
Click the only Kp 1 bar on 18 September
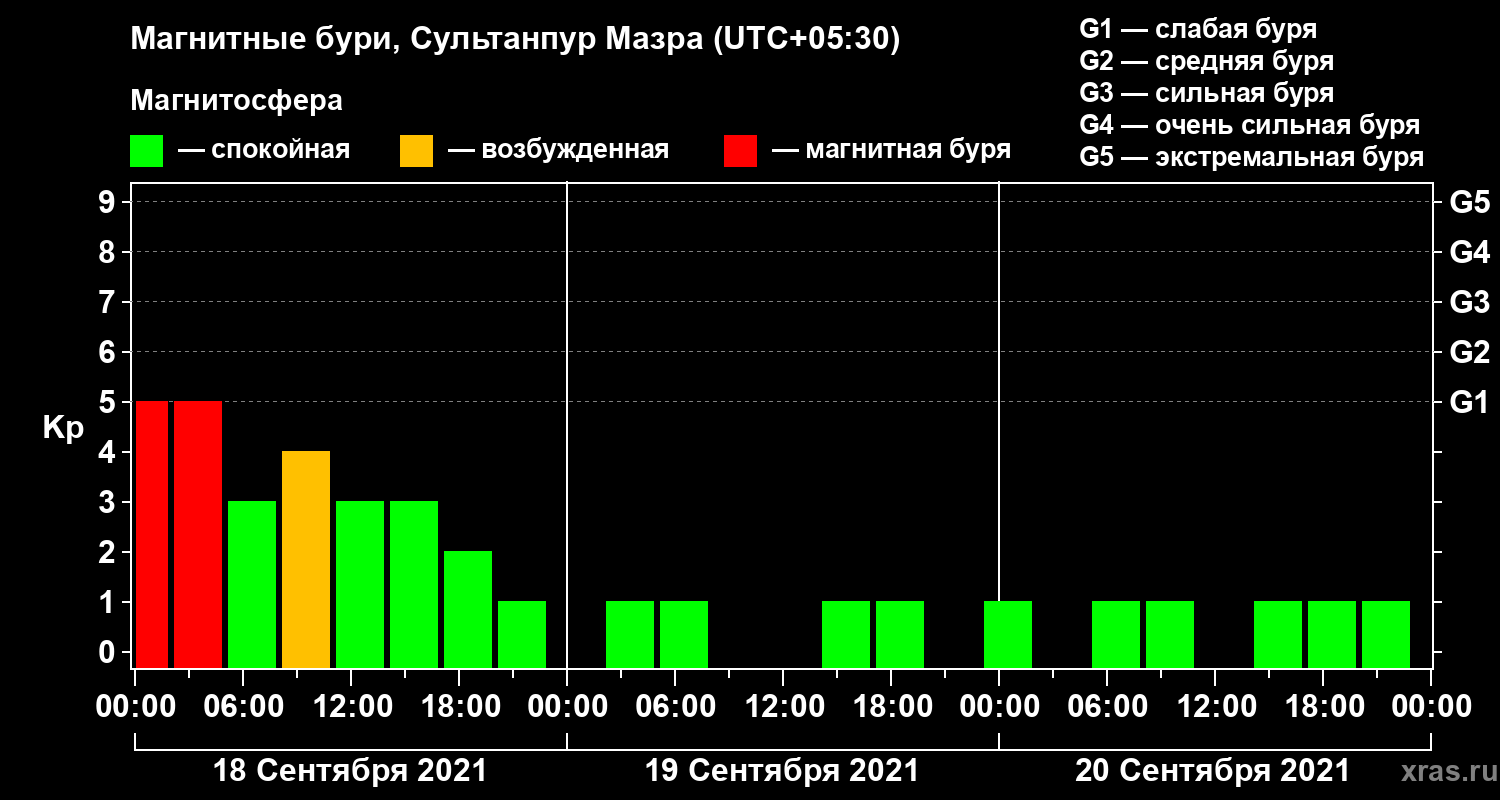coord(522,634)
